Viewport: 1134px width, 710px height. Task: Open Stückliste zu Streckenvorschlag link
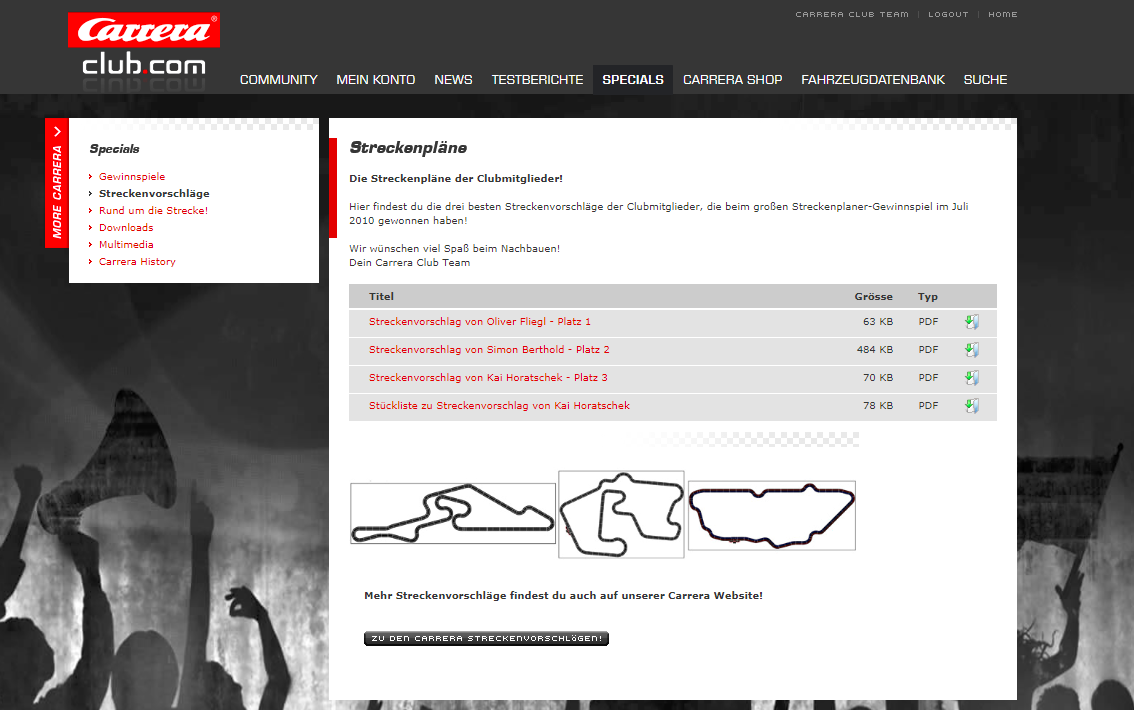499,406
